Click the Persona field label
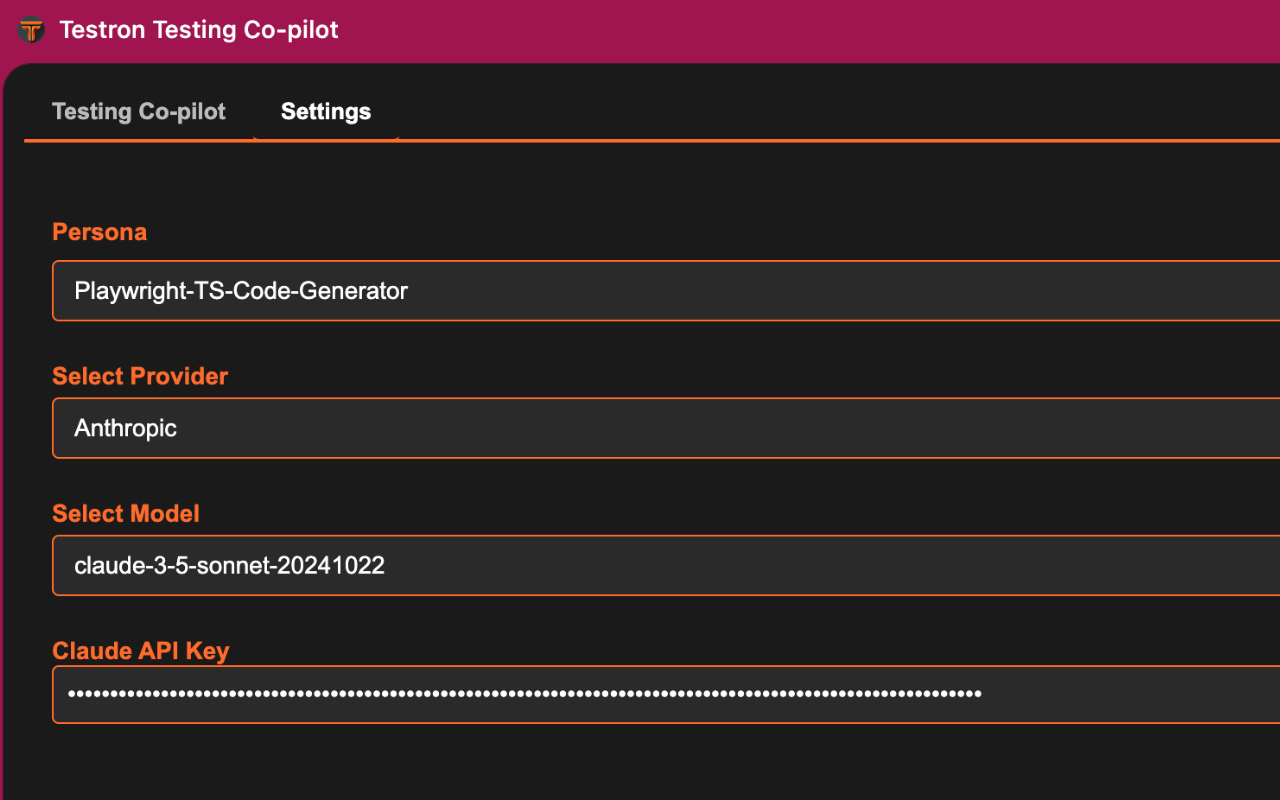 99,232
